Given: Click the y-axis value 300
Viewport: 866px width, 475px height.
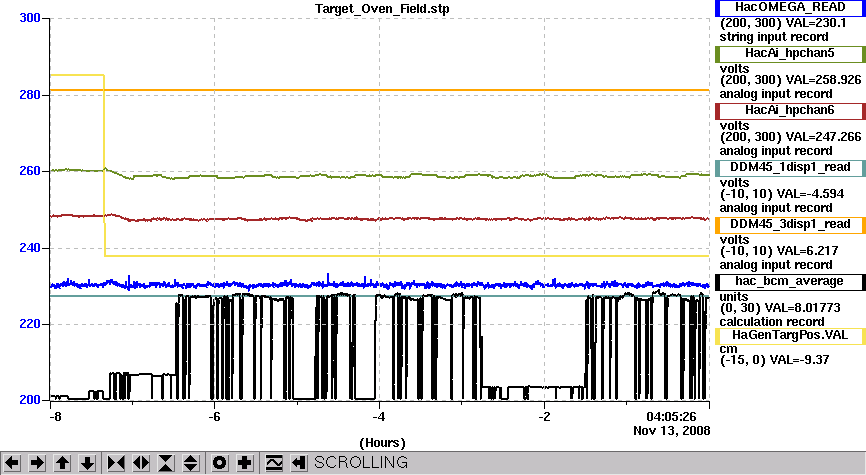Looking at the screenshot, I should pos(30,18).
